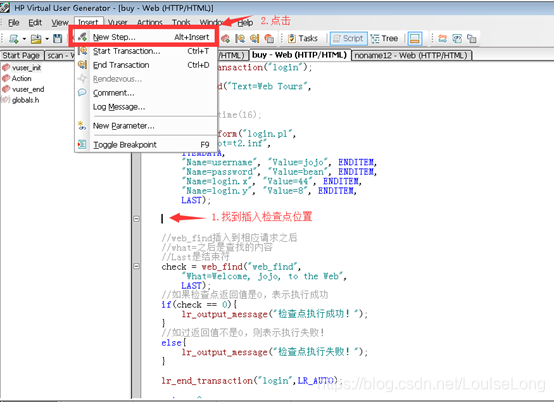The width and height of the screenshot is (554, 402).
Task: Click the 'Name=login.x' code line
Action: tap(272, 182)
